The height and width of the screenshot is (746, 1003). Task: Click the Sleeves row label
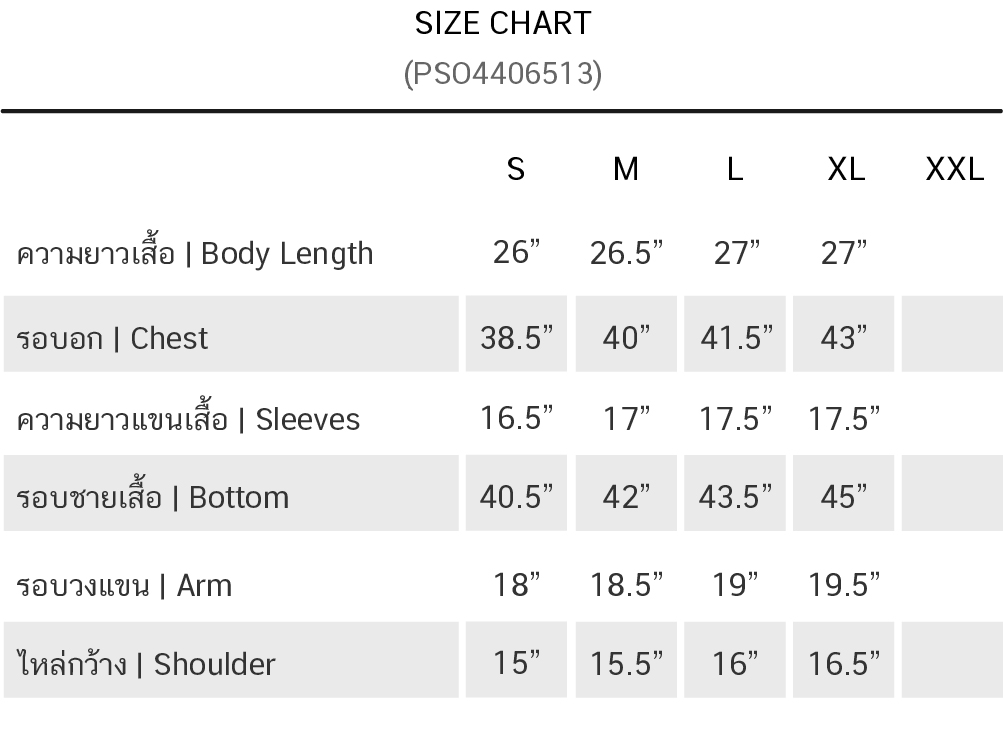tap(188, 419)
